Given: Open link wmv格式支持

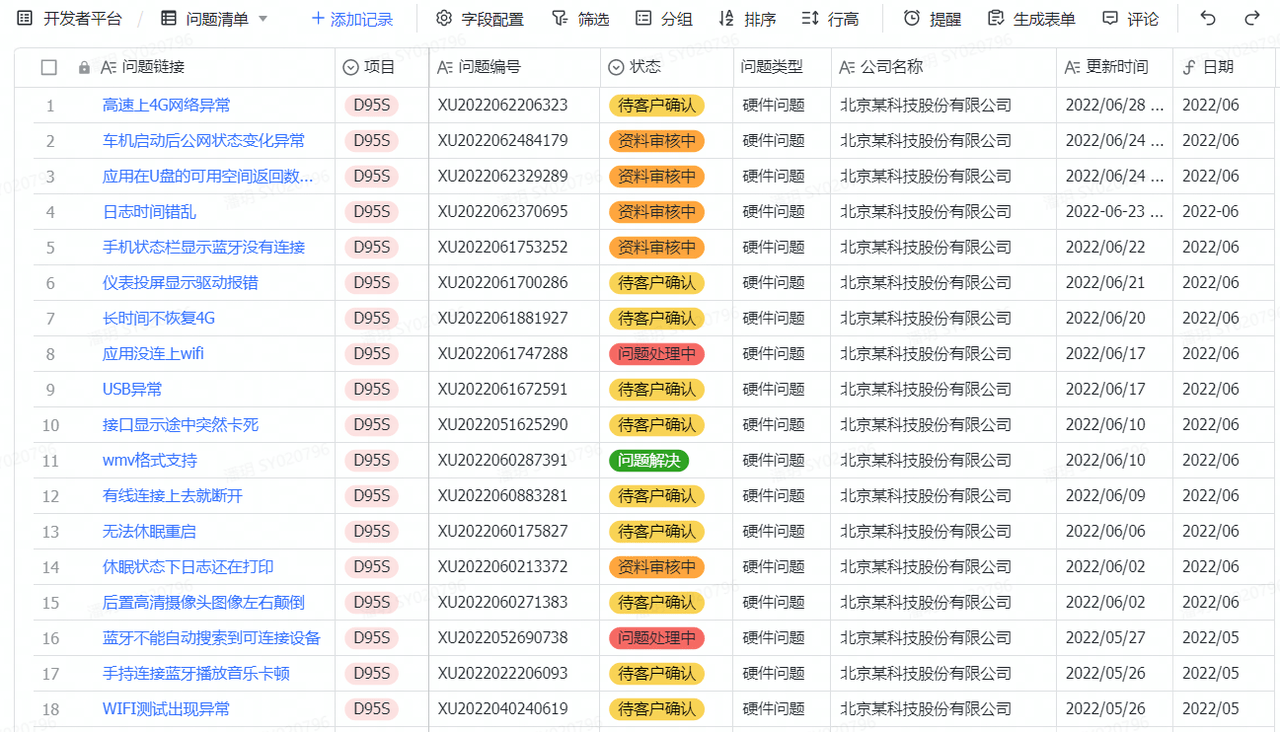Looking at the screenshot, I should (150, 460).
